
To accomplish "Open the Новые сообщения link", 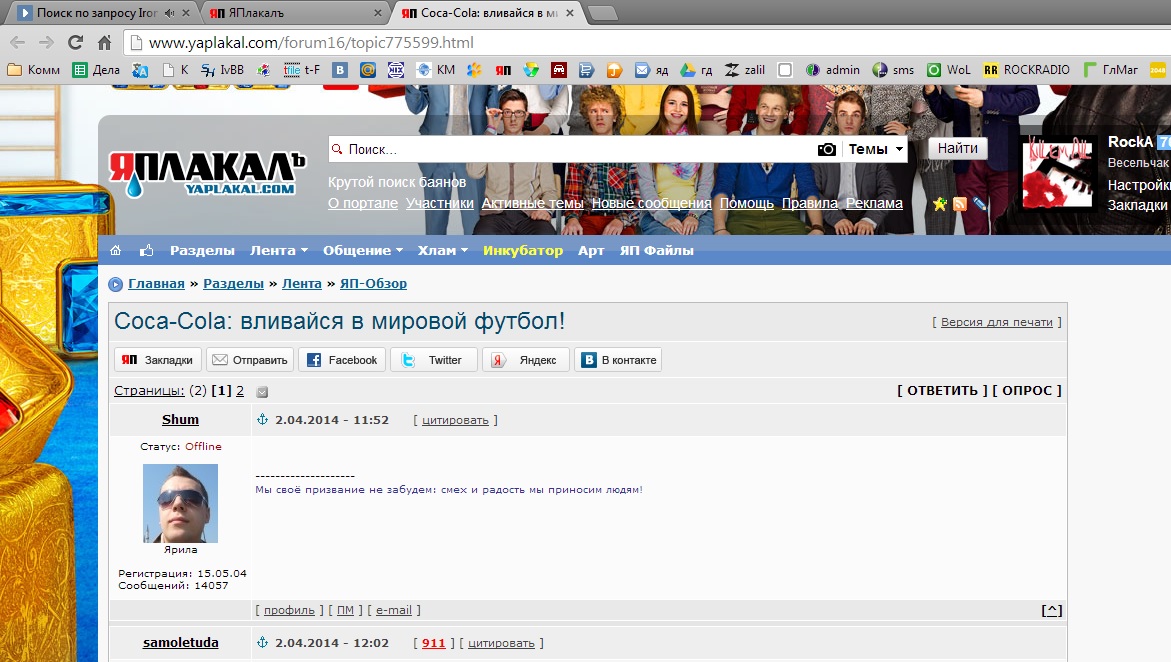I will [x=651, y=202].
